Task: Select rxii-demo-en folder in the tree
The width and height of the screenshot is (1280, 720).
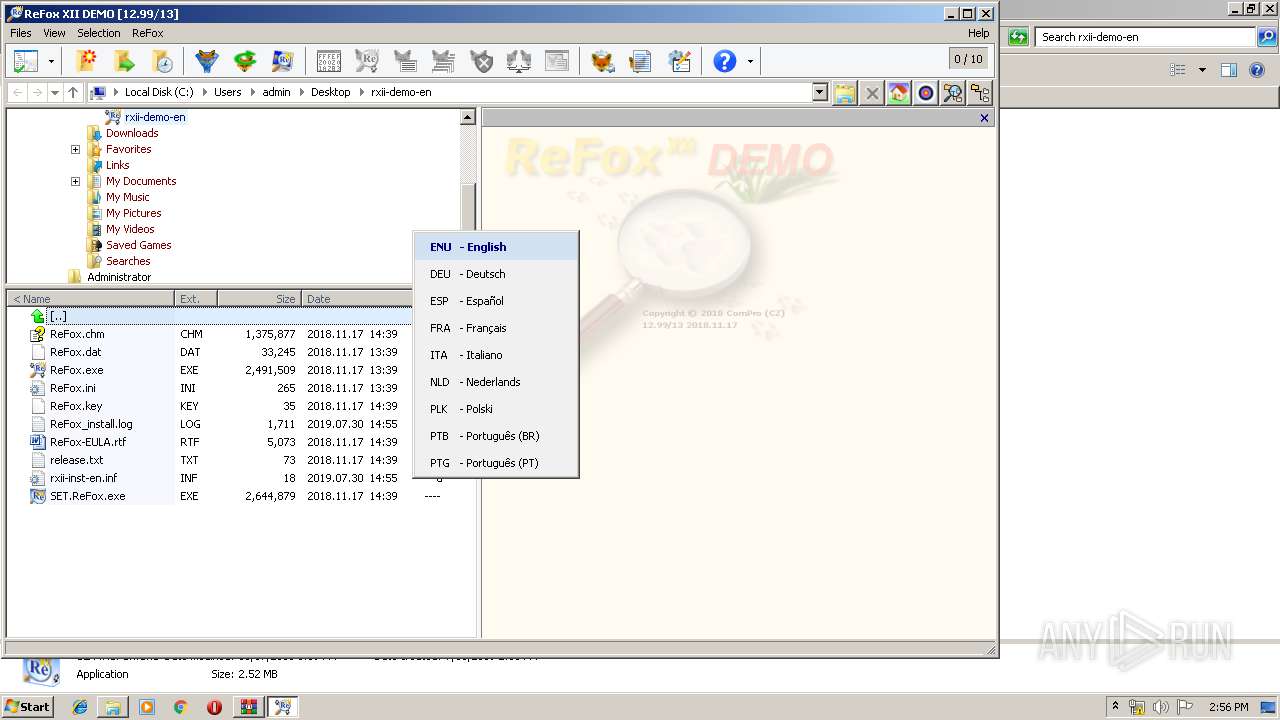Action: [x=155, y=117]
